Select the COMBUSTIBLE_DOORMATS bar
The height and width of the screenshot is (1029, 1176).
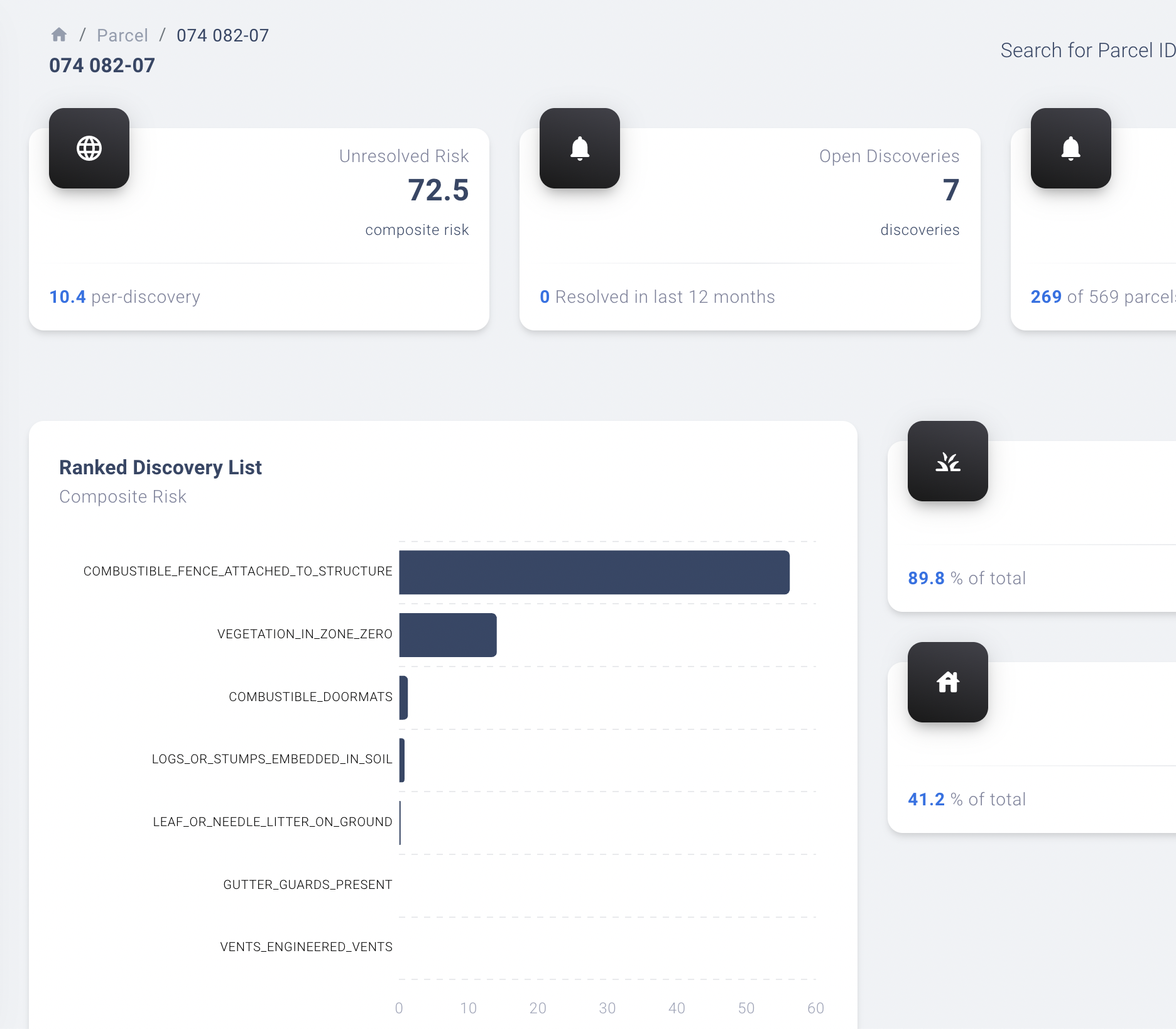click(403, 697)
